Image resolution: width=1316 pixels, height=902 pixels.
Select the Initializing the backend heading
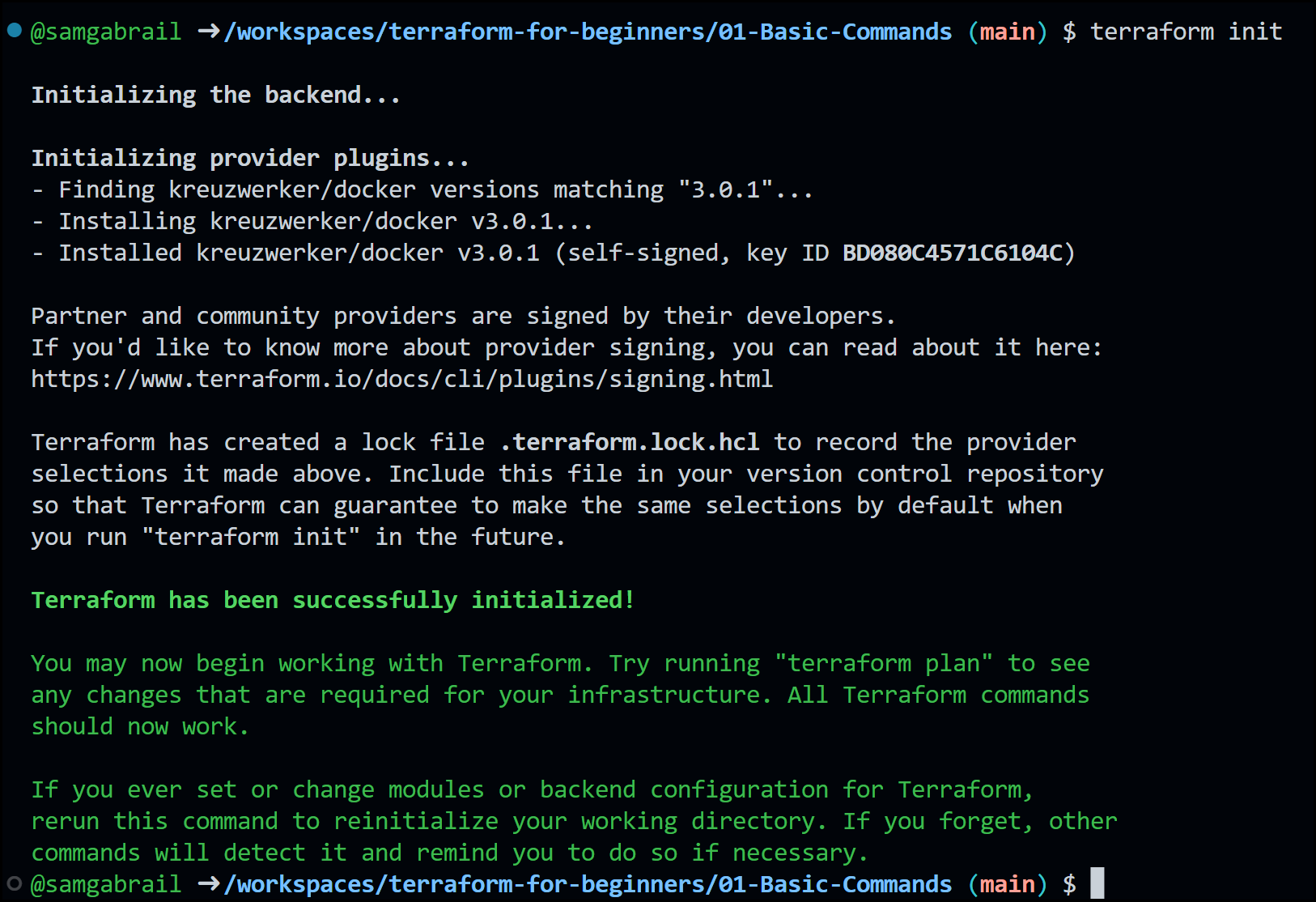[x=214, y=94]
